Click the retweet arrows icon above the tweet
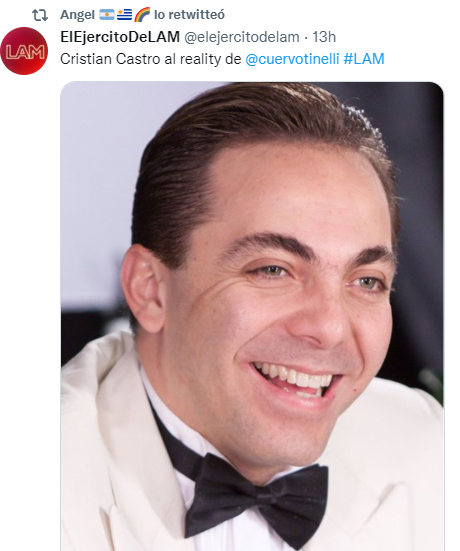The width and height of the screenshot is (460, 551). (x=40, y=15)
